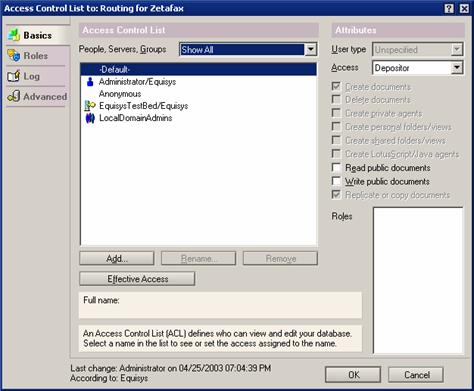Click the Access label

(345, 67)
